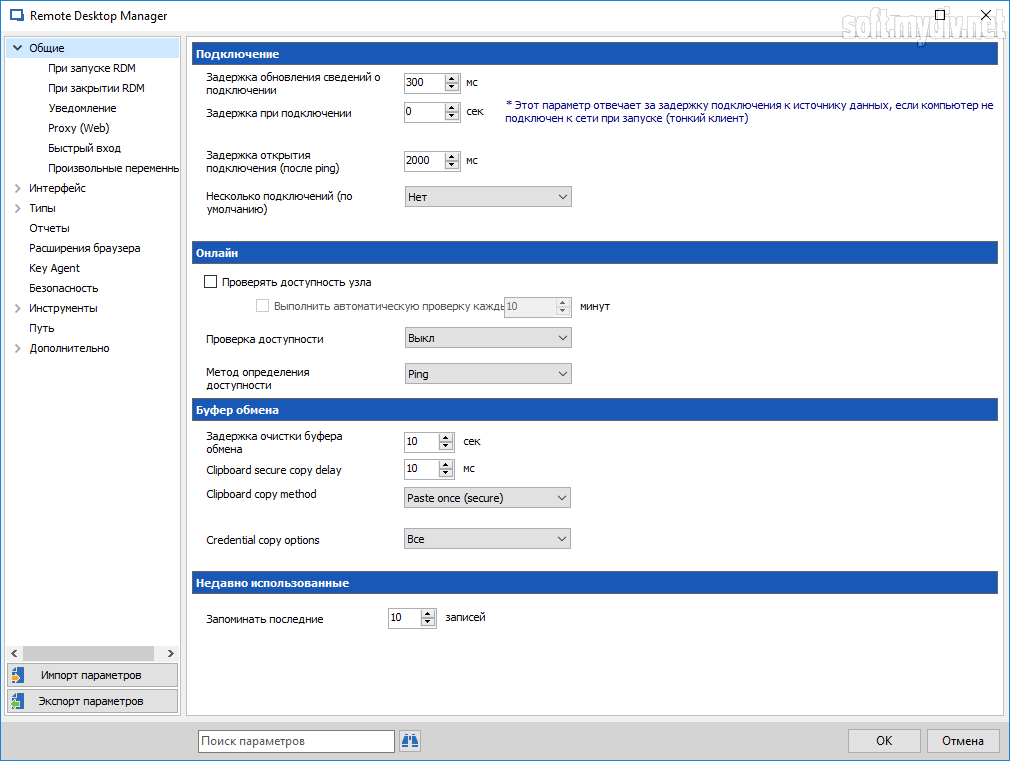Decrease the Задержка при подключении value

pos(452,116)
